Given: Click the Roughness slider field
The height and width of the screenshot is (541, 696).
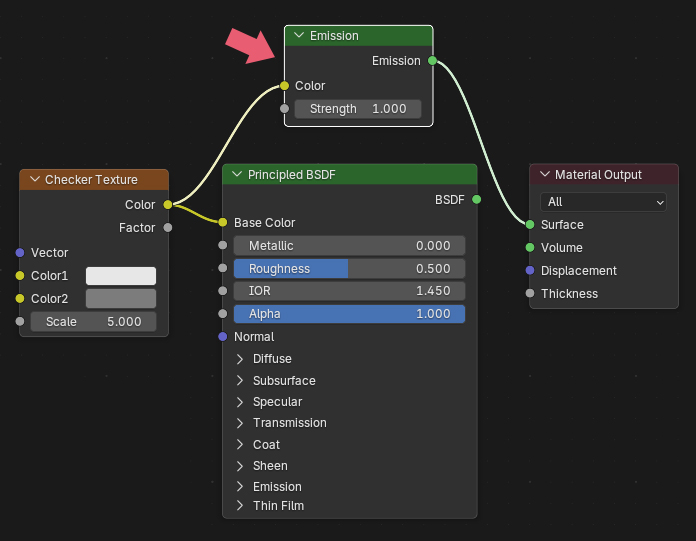Looking at the screenshot, I should tap(349, 269).
